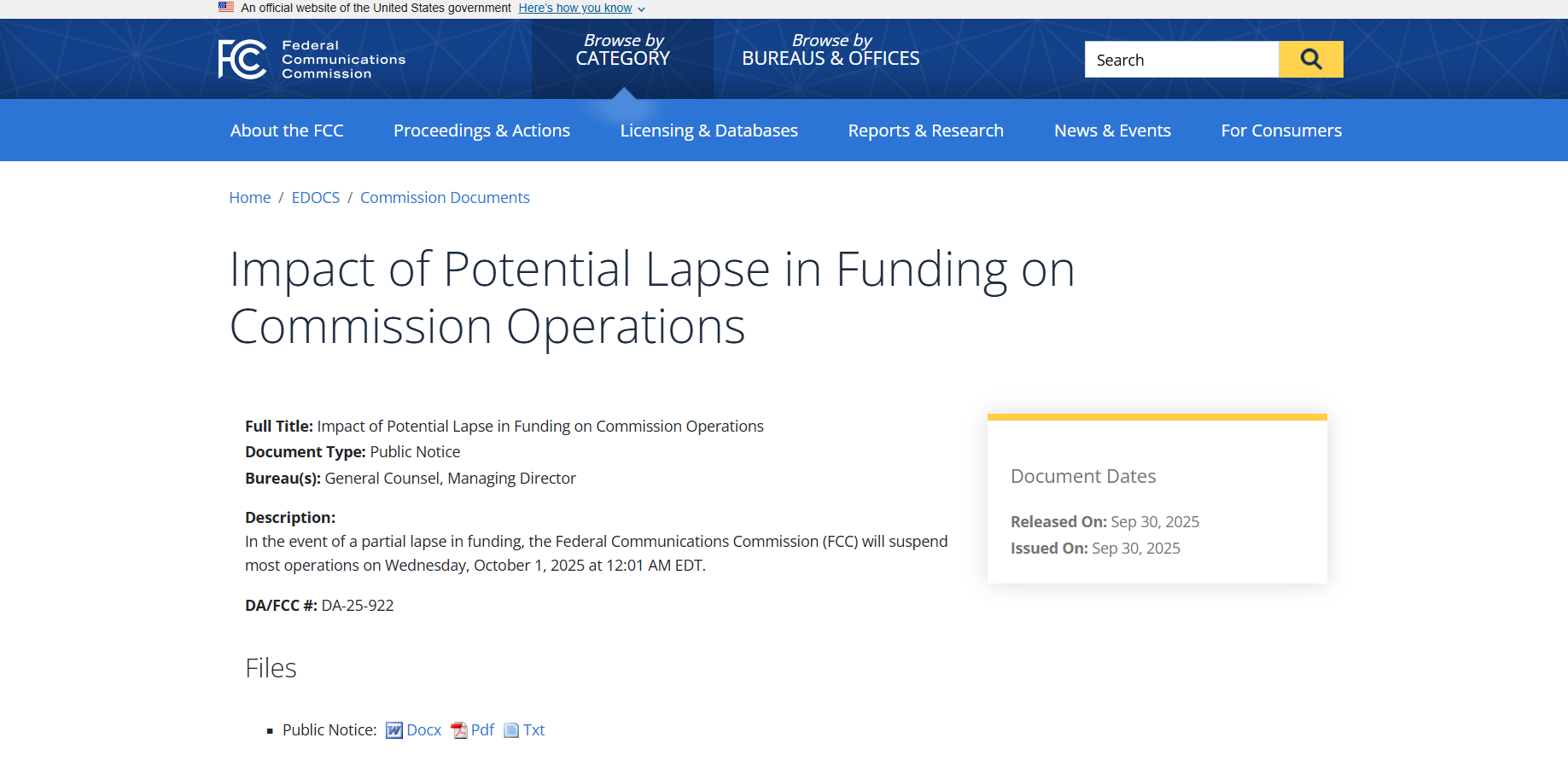Open the About the FCC menu
The image size is (1568, 761).
pos(287,131)
